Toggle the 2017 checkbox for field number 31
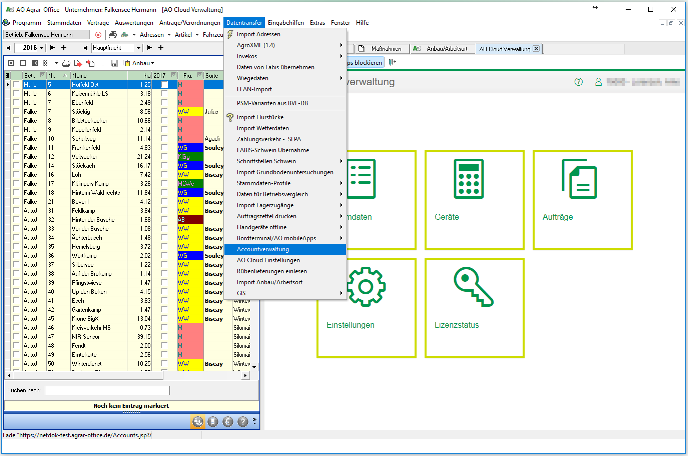The width and height of the screenshot is (688, 456). click(164, 211)
